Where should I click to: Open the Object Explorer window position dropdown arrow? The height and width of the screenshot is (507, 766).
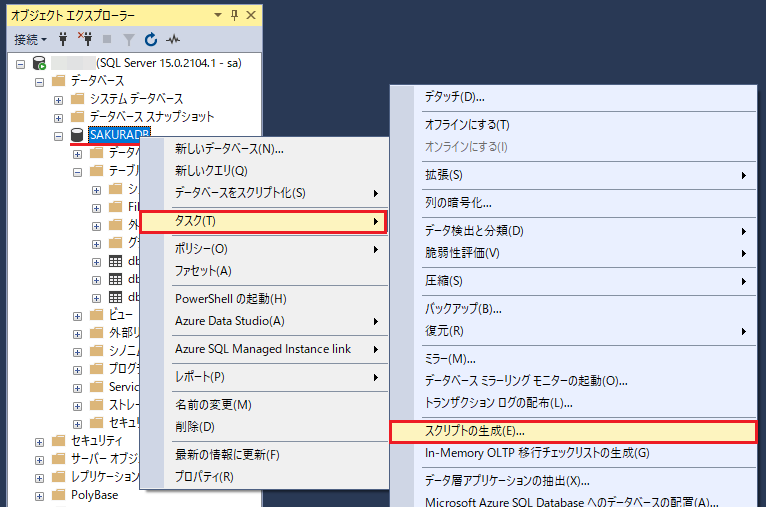(218, 16)
